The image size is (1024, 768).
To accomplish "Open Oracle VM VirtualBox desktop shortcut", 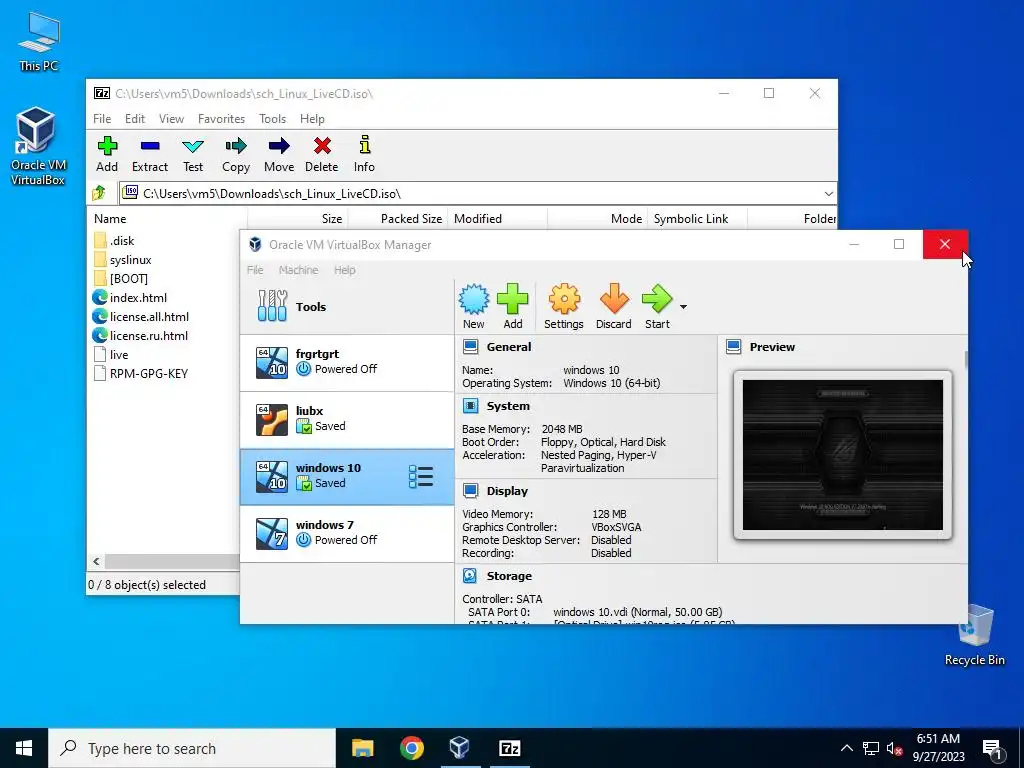I will [x=37, y=146].
